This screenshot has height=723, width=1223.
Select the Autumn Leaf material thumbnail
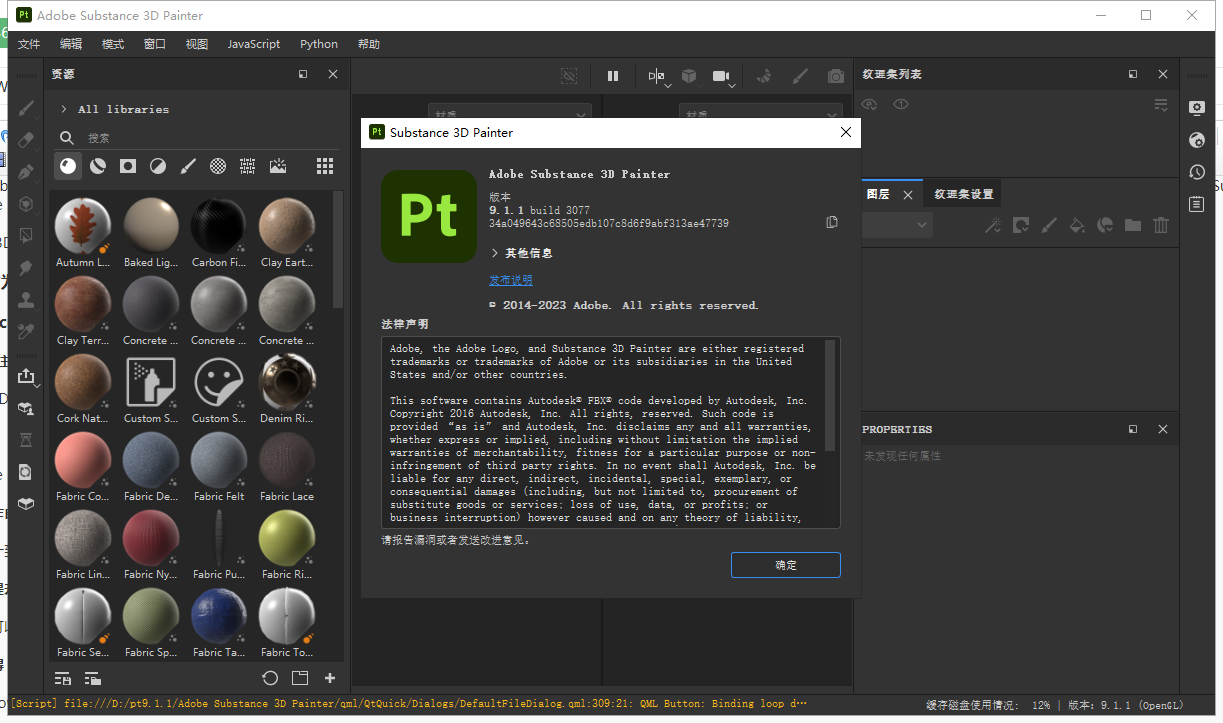pyautogui.click(x=82, y=225)
